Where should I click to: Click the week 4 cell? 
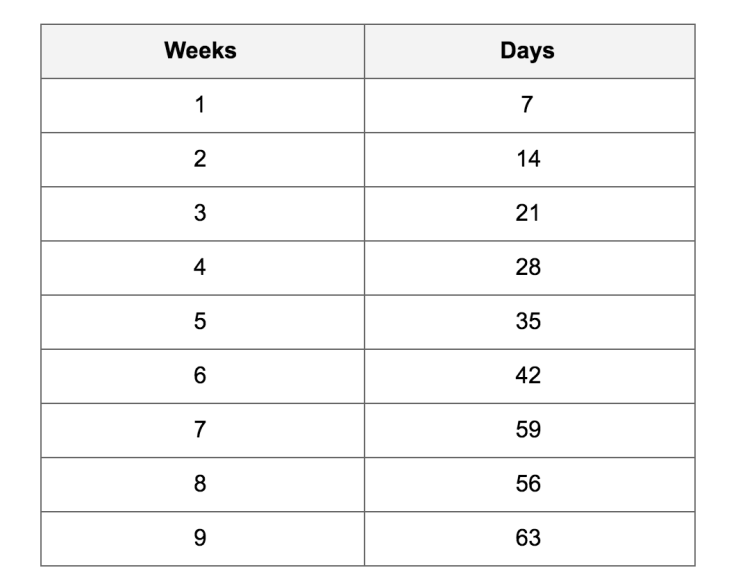click(x=203, y=268)
